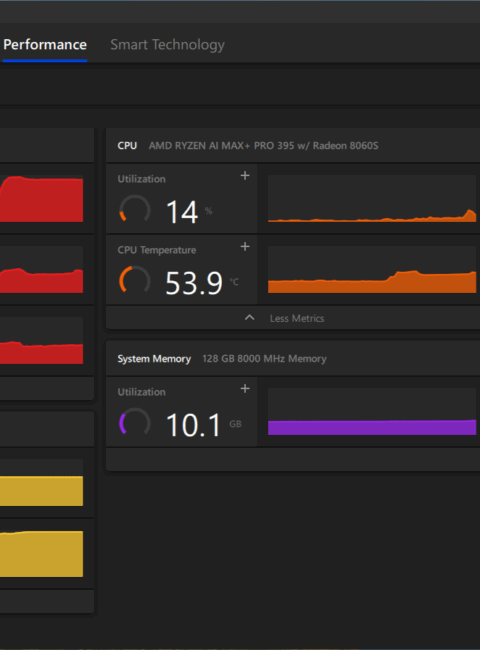Click the System Memory heading
Image resolution: width=480 pixels, height=650 pixels.
point(154,359)
